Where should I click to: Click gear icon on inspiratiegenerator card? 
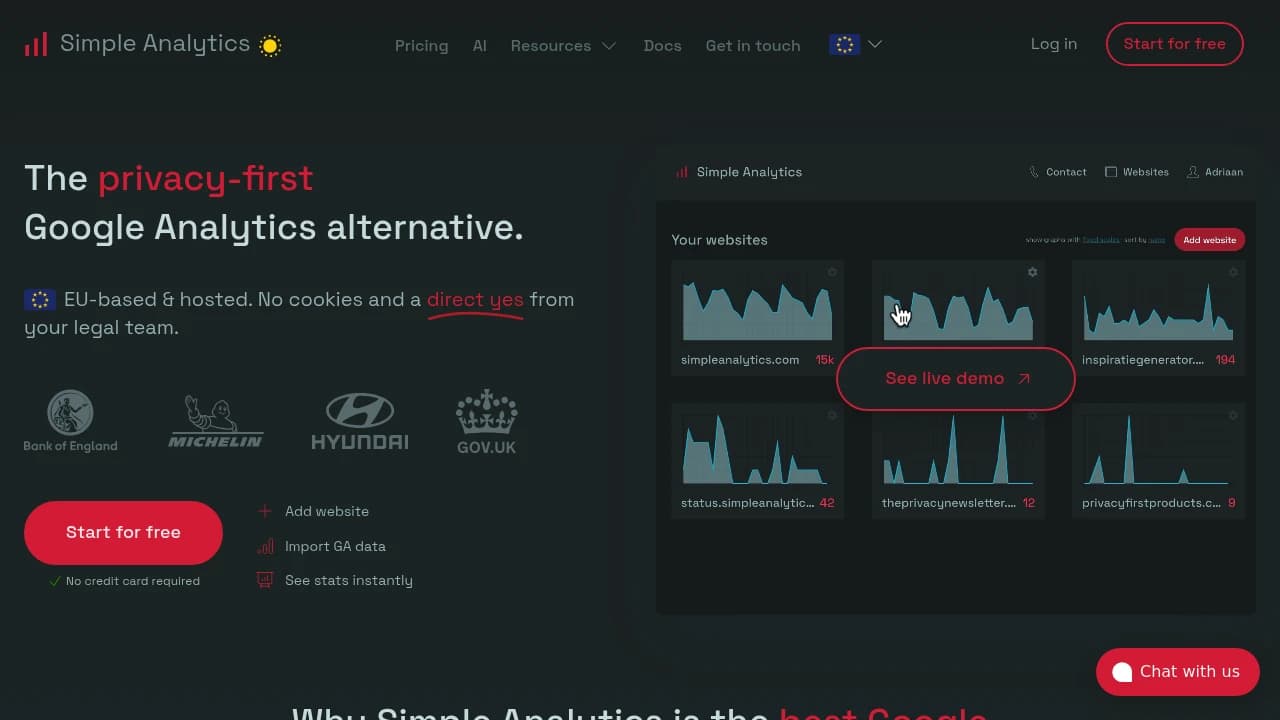(x=1233, y=272)
